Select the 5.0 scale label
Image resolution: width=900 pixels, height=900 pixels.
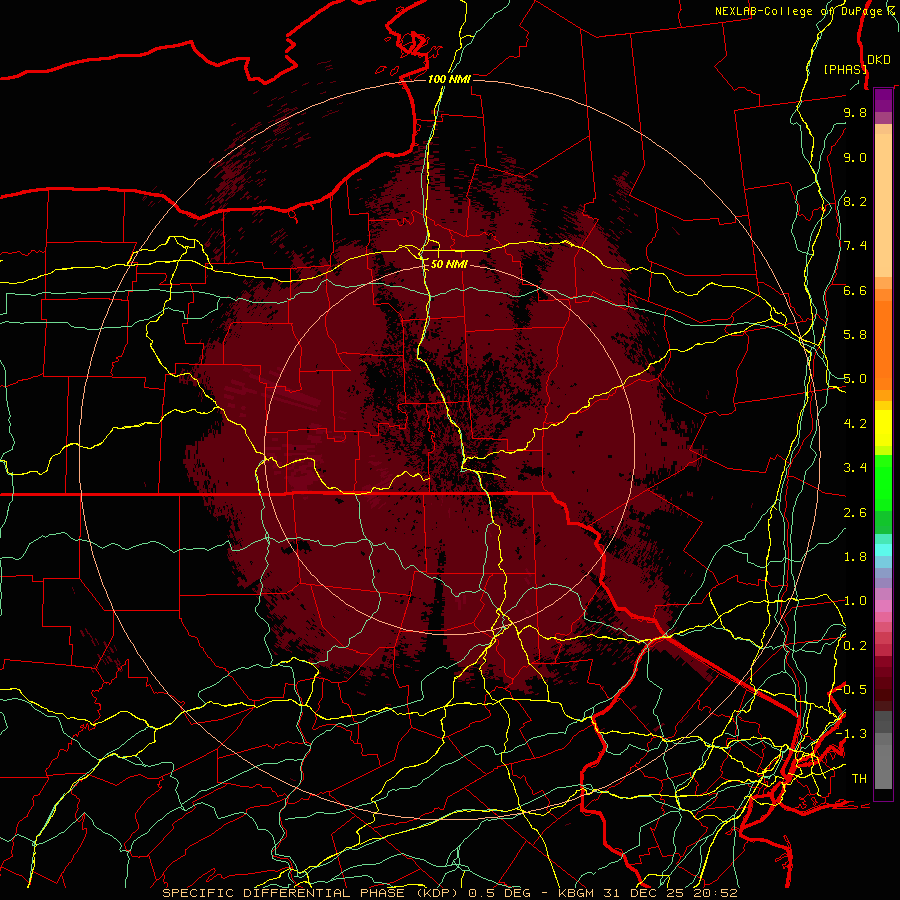click(855, 379)
